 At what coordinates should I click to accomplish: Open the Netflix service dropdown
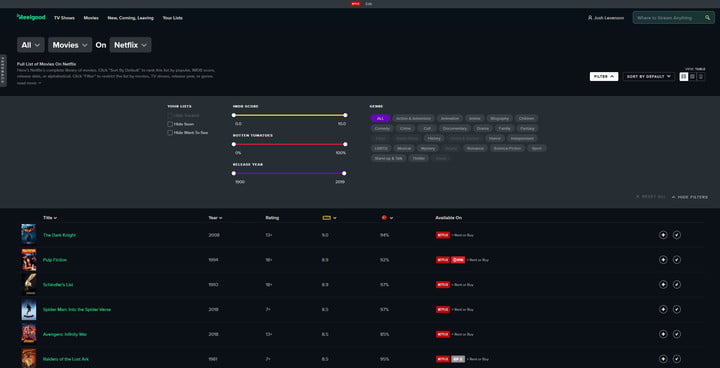130,45
